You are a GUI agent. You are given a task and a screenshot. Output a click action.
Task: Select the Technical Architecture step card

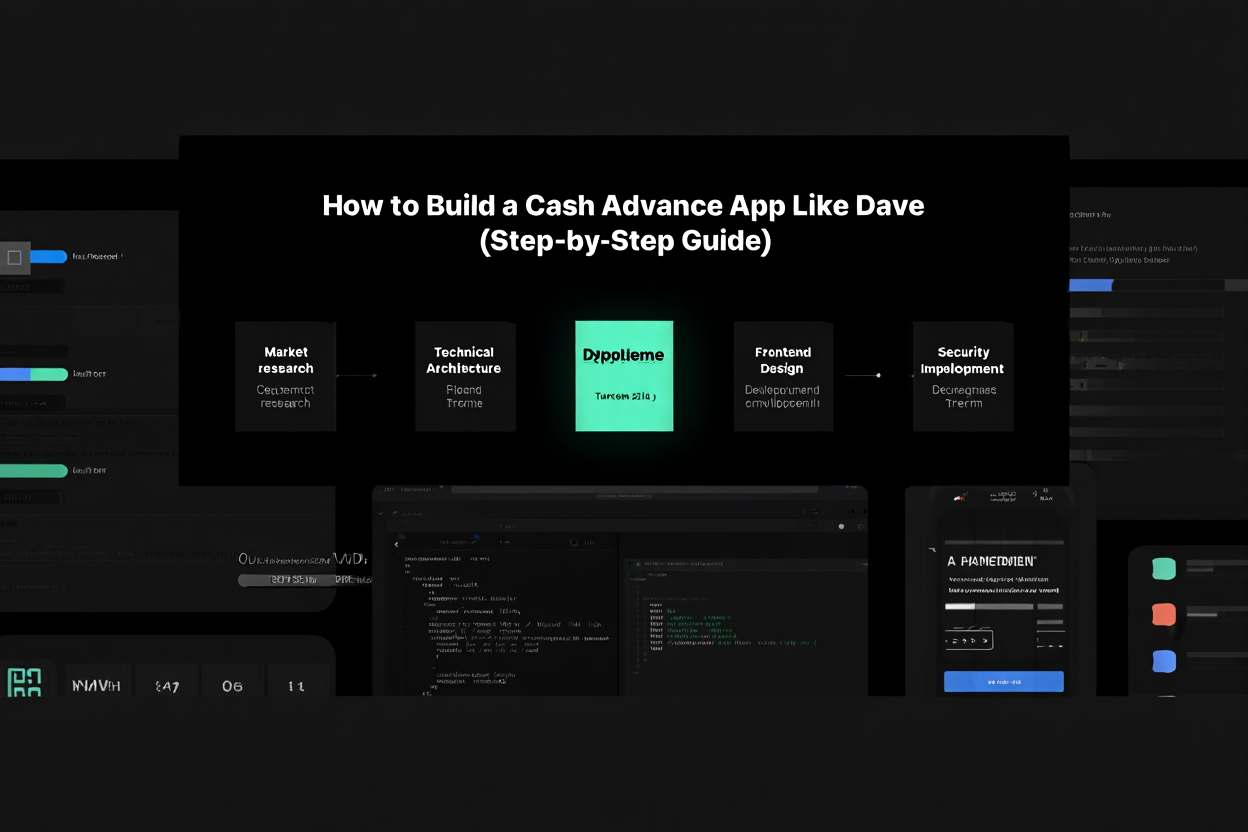point(465,376)
